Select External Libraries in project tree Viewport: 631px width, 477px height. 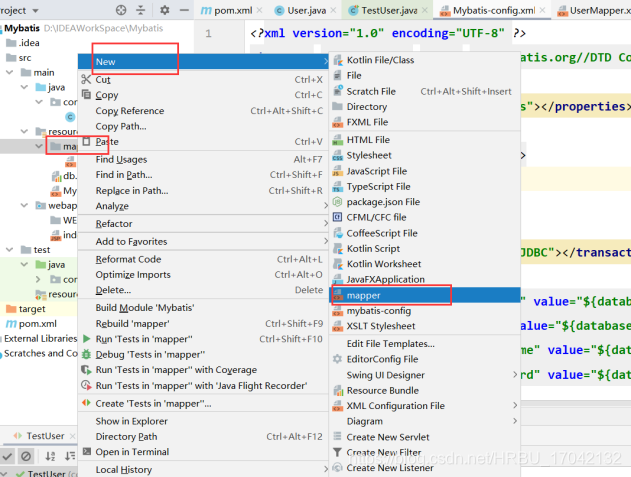click(40, 339)
